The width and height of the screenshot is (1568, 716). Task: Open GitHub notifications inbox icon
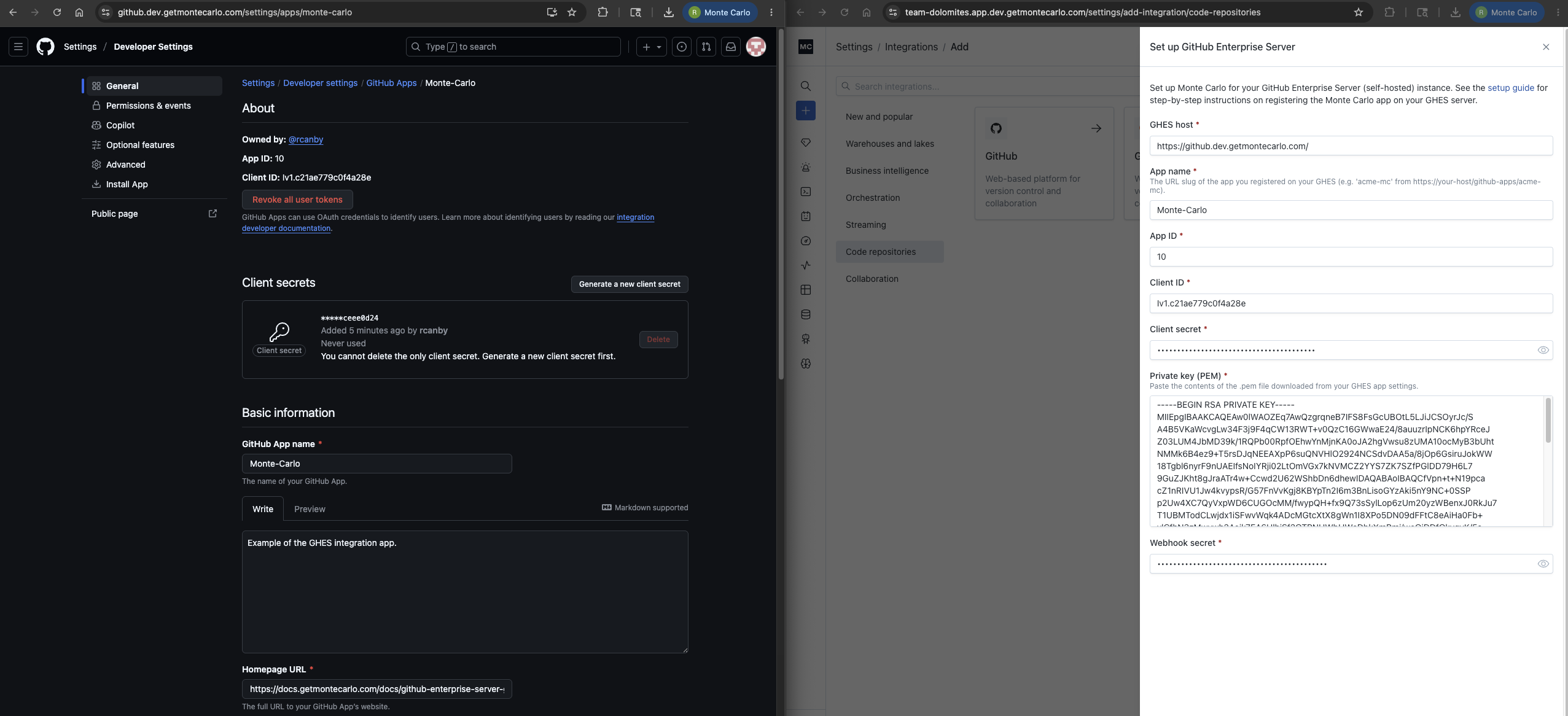tap(731, 47)
